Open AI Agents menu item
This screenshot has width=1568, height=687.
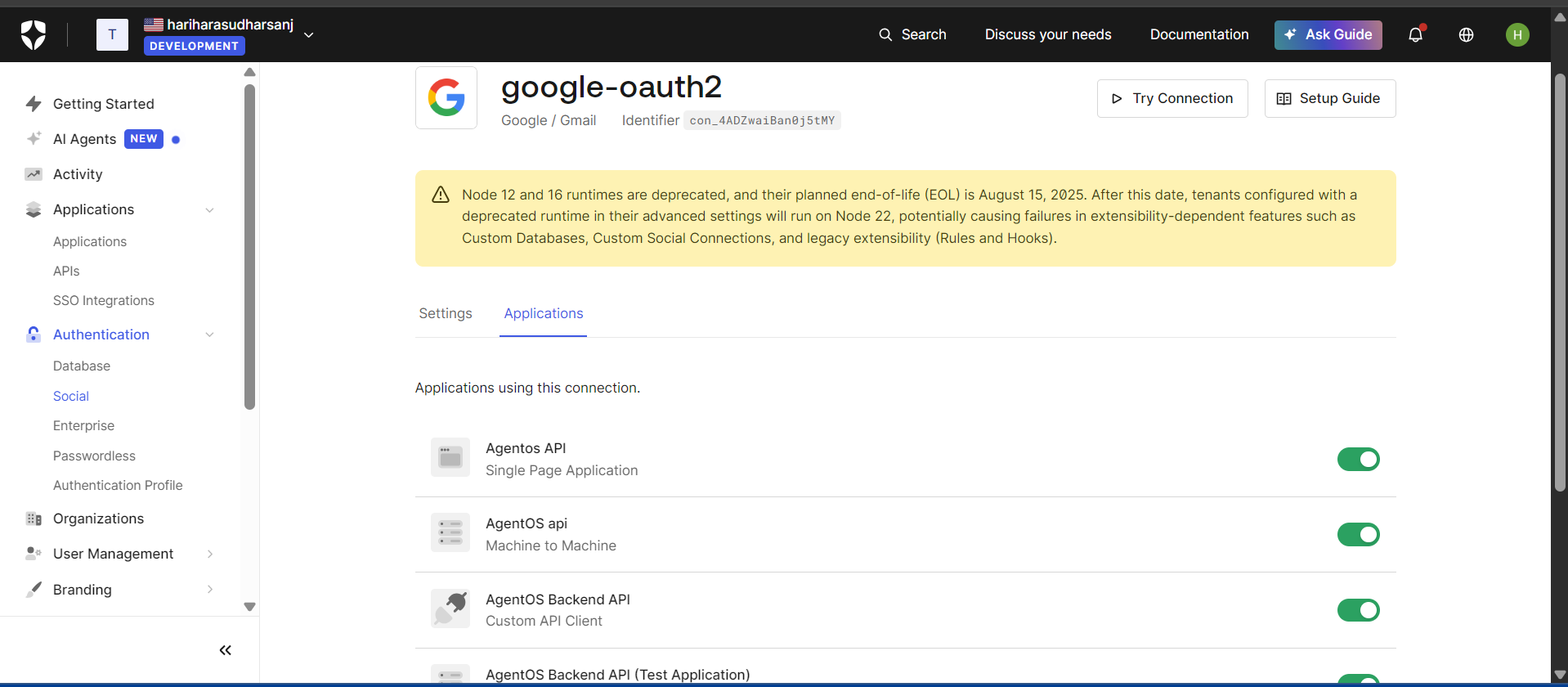[x=85, y=139]
